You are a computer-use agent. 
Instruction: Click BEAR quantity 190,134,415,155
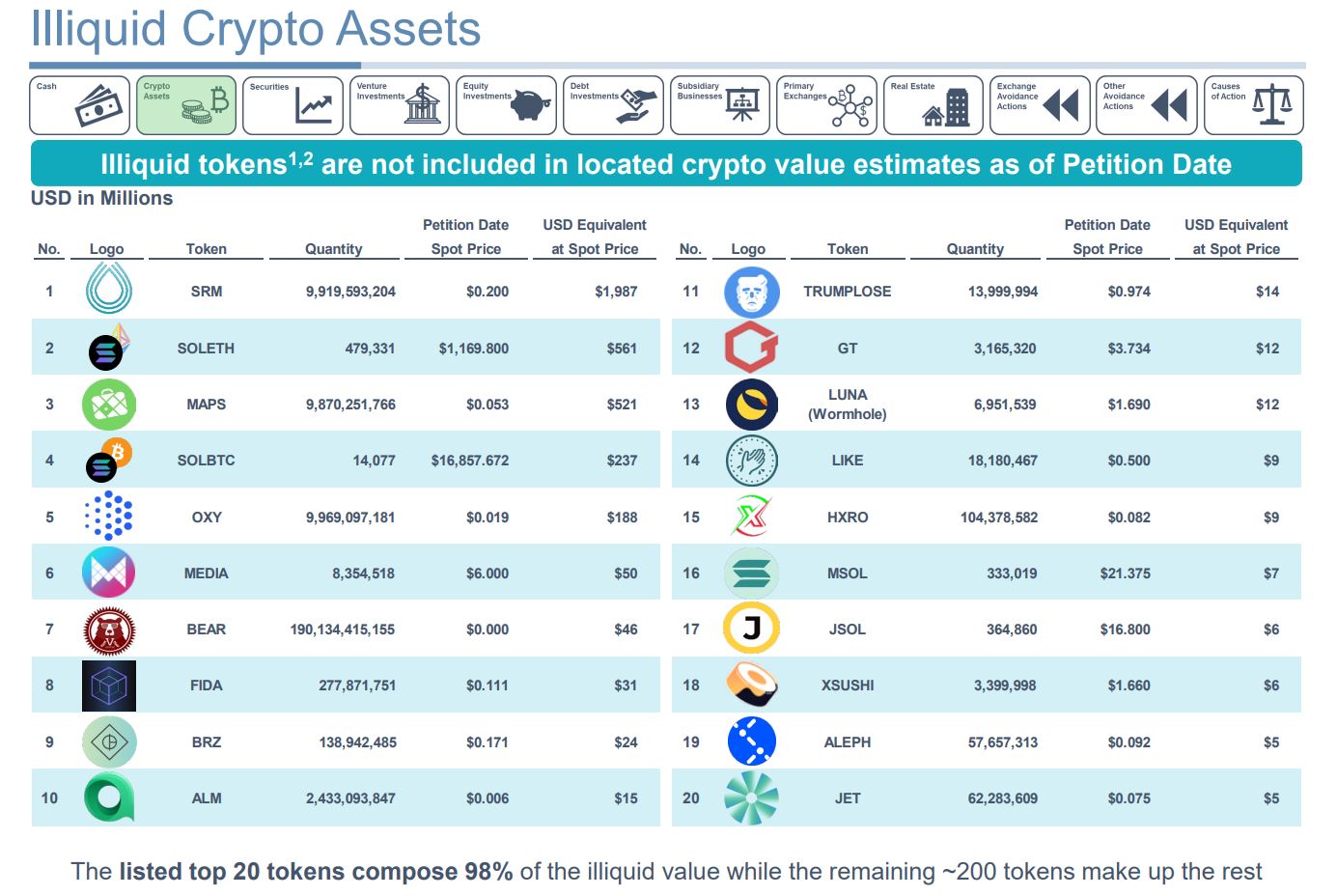point(343,630)
